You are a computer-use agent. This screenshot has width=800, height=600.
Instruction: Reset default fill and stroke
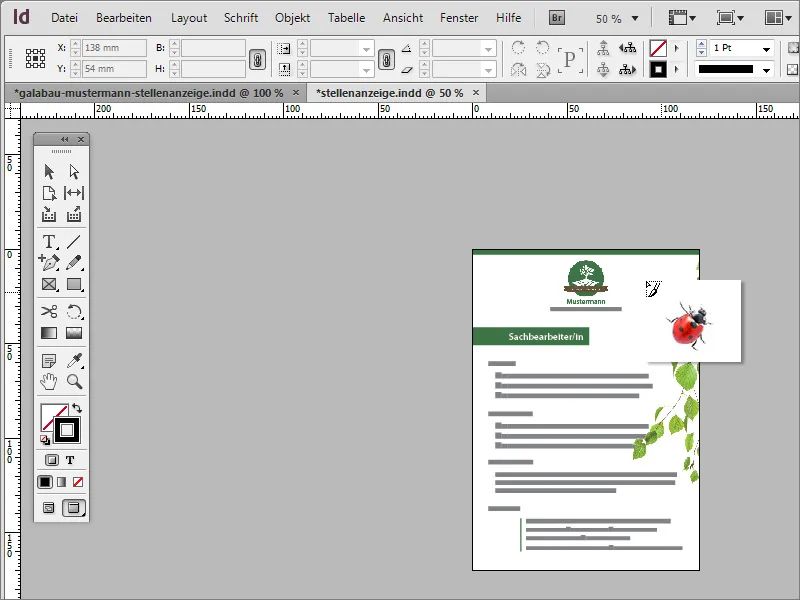click(45, 440)
